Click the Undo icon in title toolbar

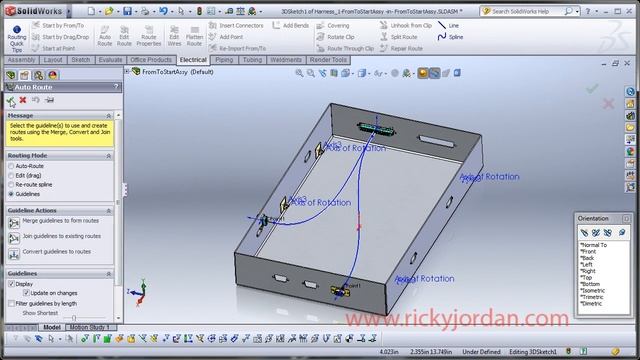163,11
